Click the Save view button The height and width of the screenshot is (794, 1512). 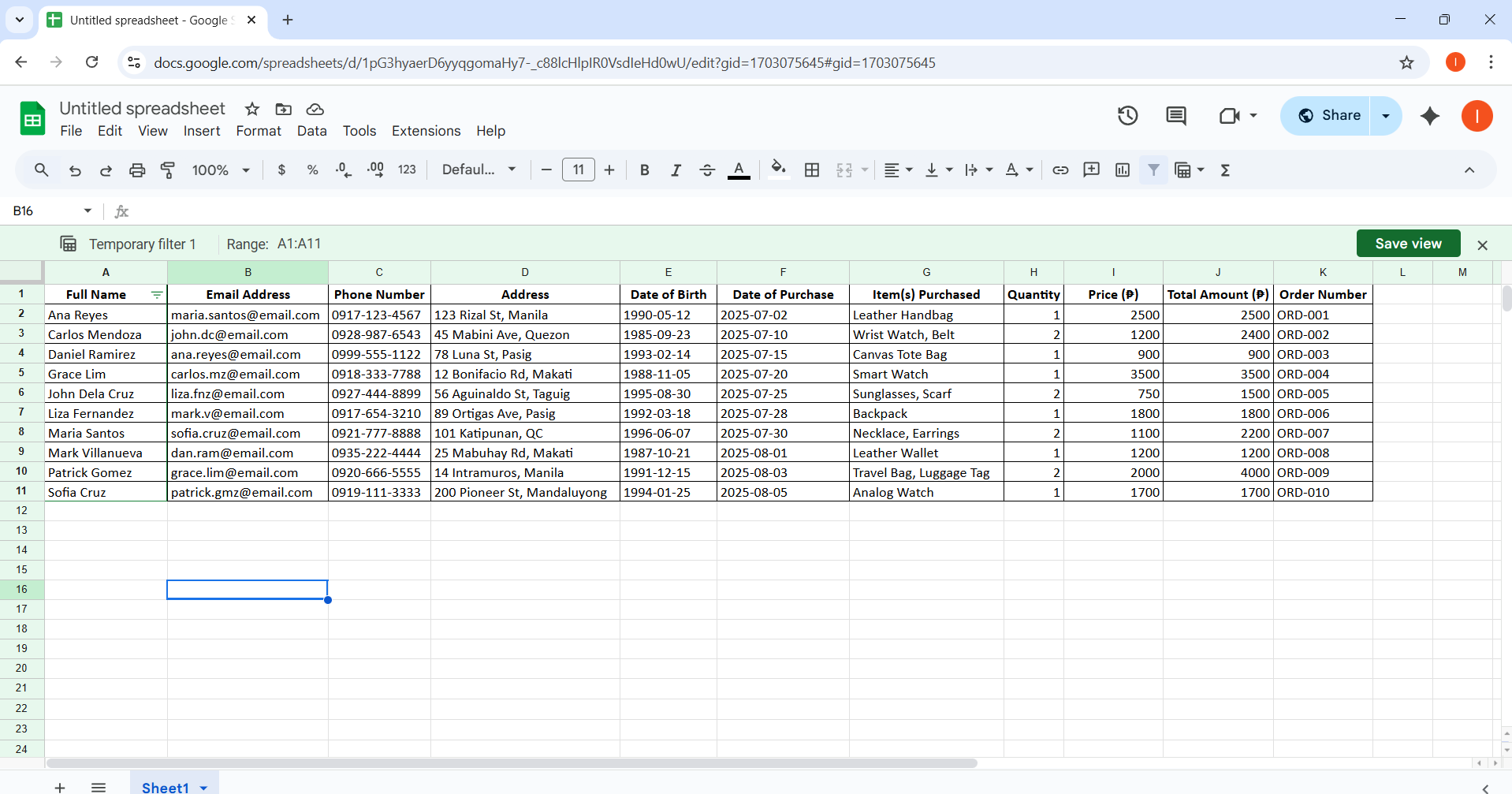click(x=1408, y=244)
